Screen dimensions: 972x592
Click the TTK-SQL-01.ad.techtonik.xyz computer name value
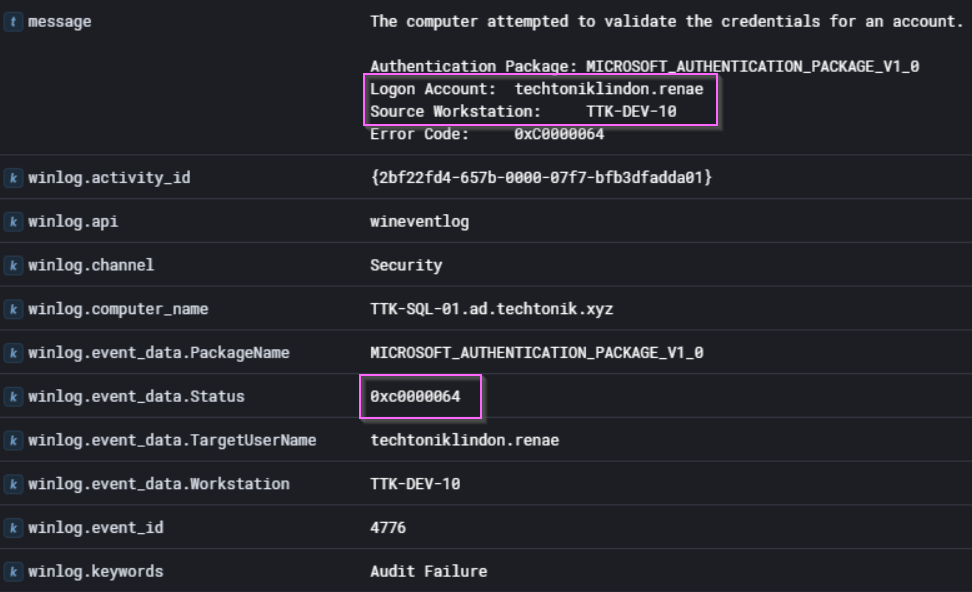pos(491,309)
